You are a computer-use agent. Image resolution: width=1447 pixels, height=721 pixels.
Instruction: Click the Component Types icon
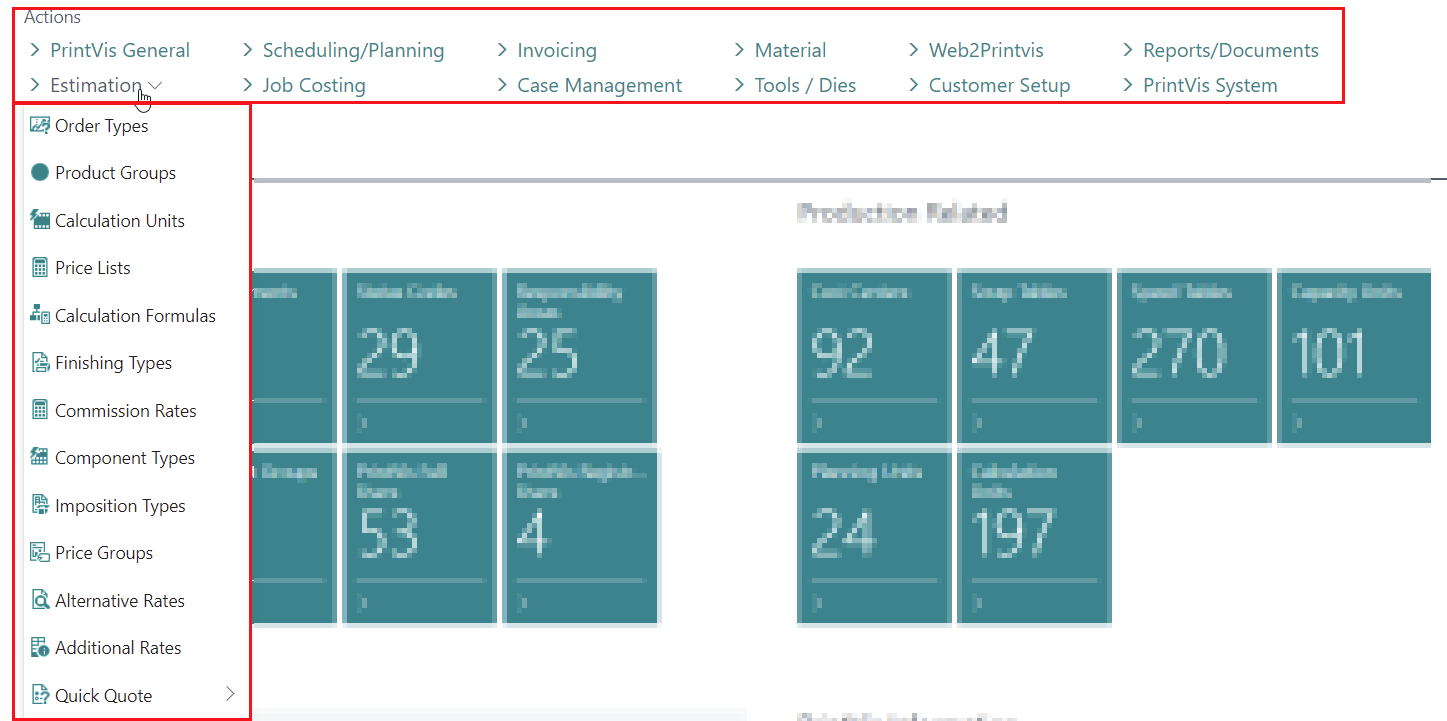coord(40,457)
